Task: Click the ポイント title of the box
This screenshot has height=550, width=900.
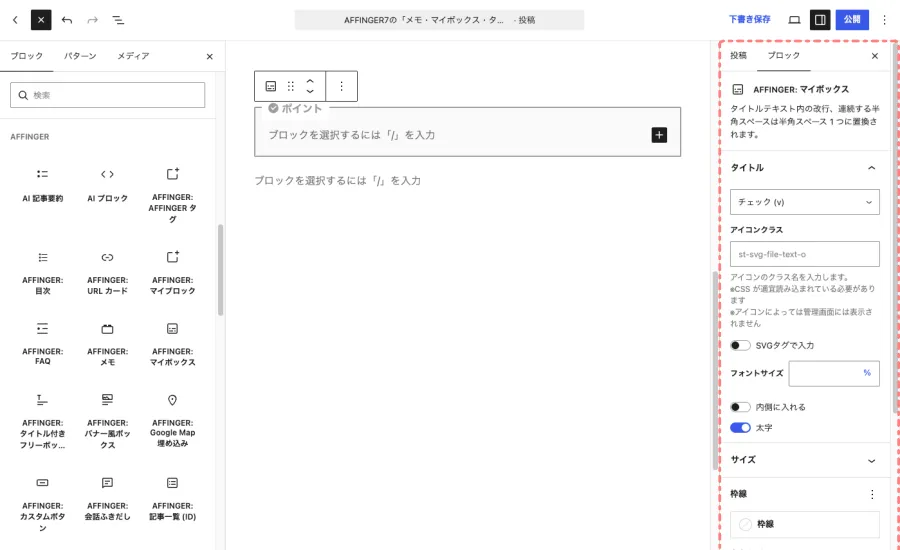Action: [301, 109]
